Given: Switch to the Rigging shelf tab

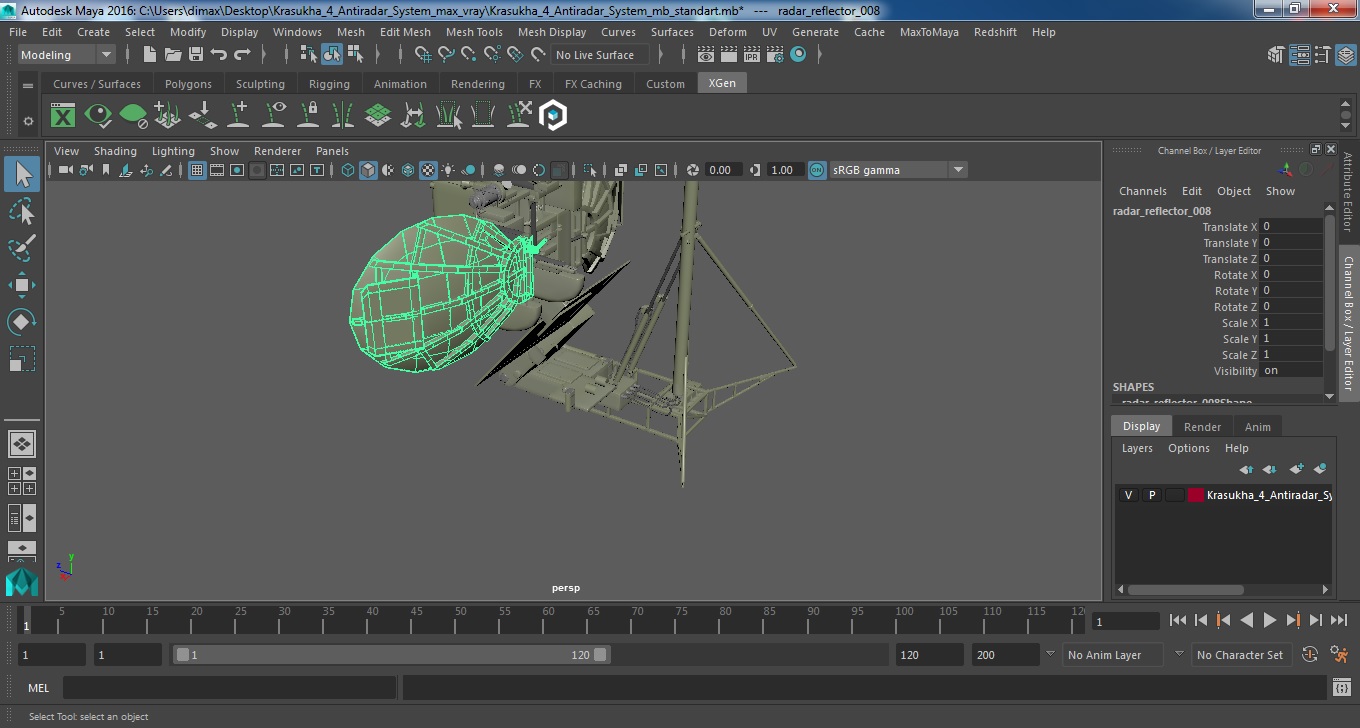Looking at the screenshot, I should pos(329,84).
